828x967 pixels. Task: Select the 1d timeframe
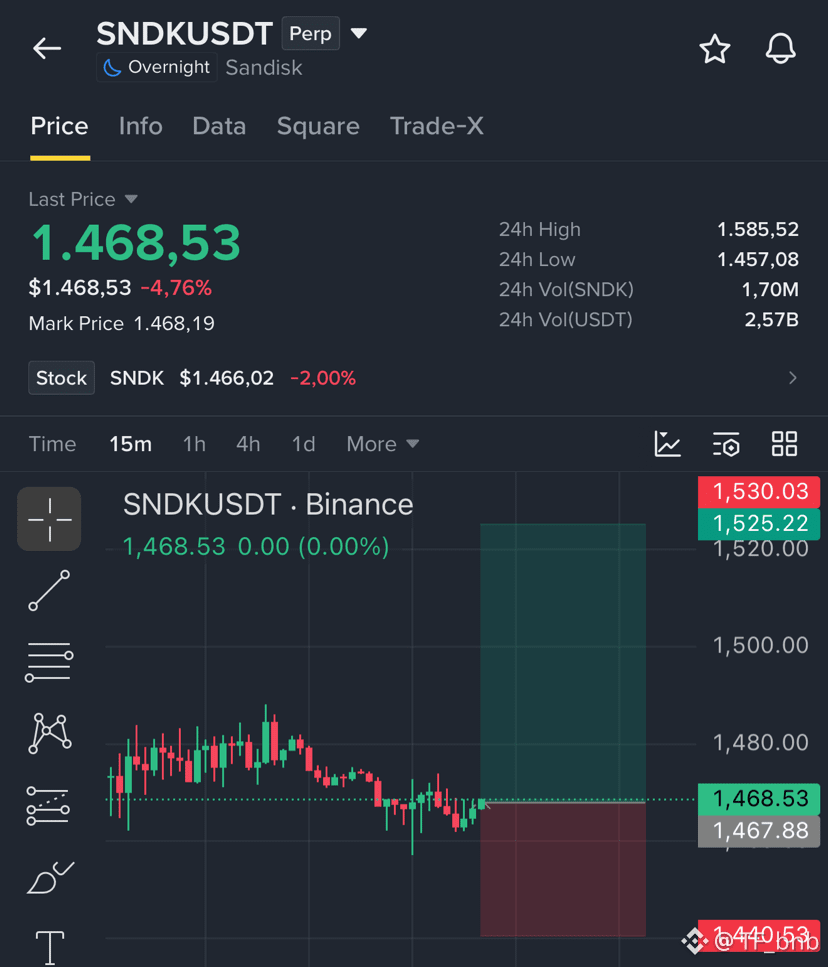coord(303,444)
